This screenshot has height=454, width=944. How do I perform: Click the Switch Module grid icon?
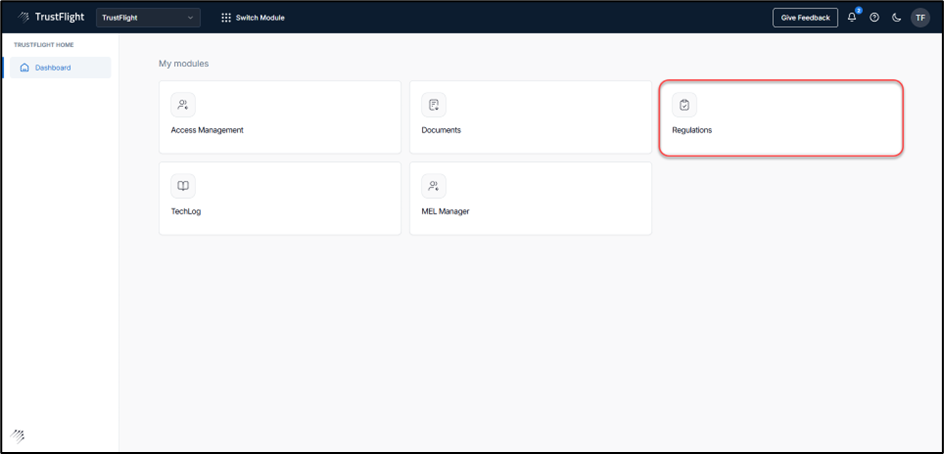[x=226, y=17]
